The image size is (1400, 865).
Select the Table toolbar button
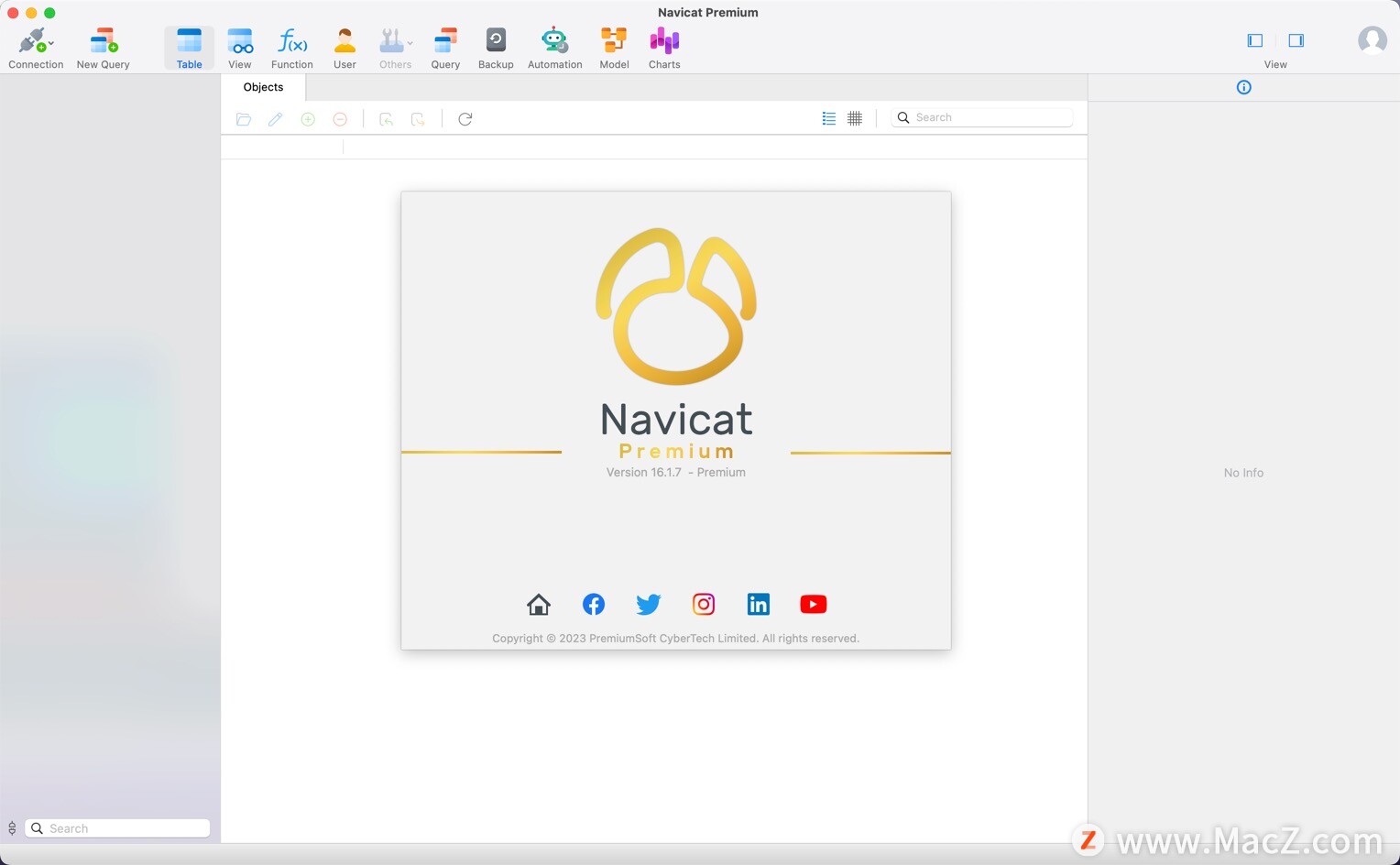(190, 48)
